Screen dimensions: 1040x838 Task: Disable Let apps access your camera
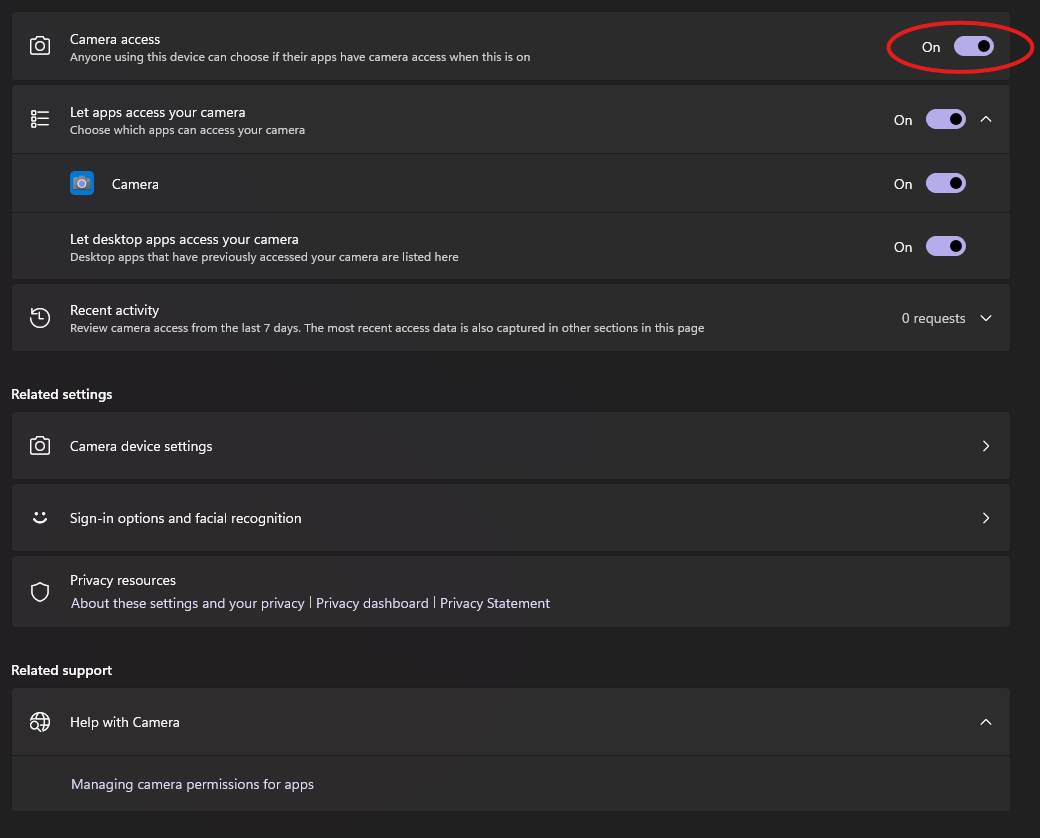coord(945,119)
